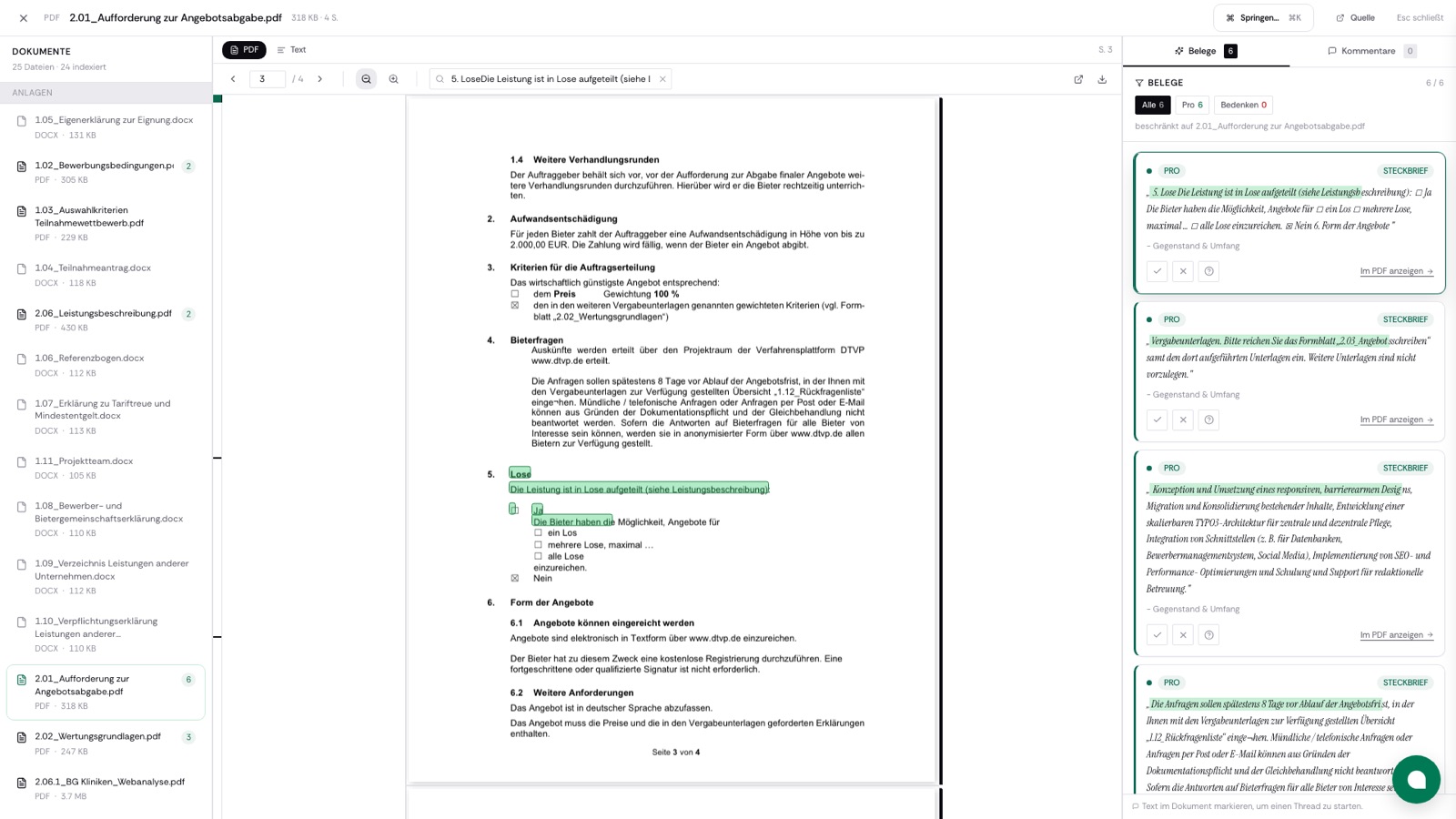Flag Konzeption und Umsetzung Beleg question icon
The width and height of the screenshot is (1456, 819).
(1208, 635)
